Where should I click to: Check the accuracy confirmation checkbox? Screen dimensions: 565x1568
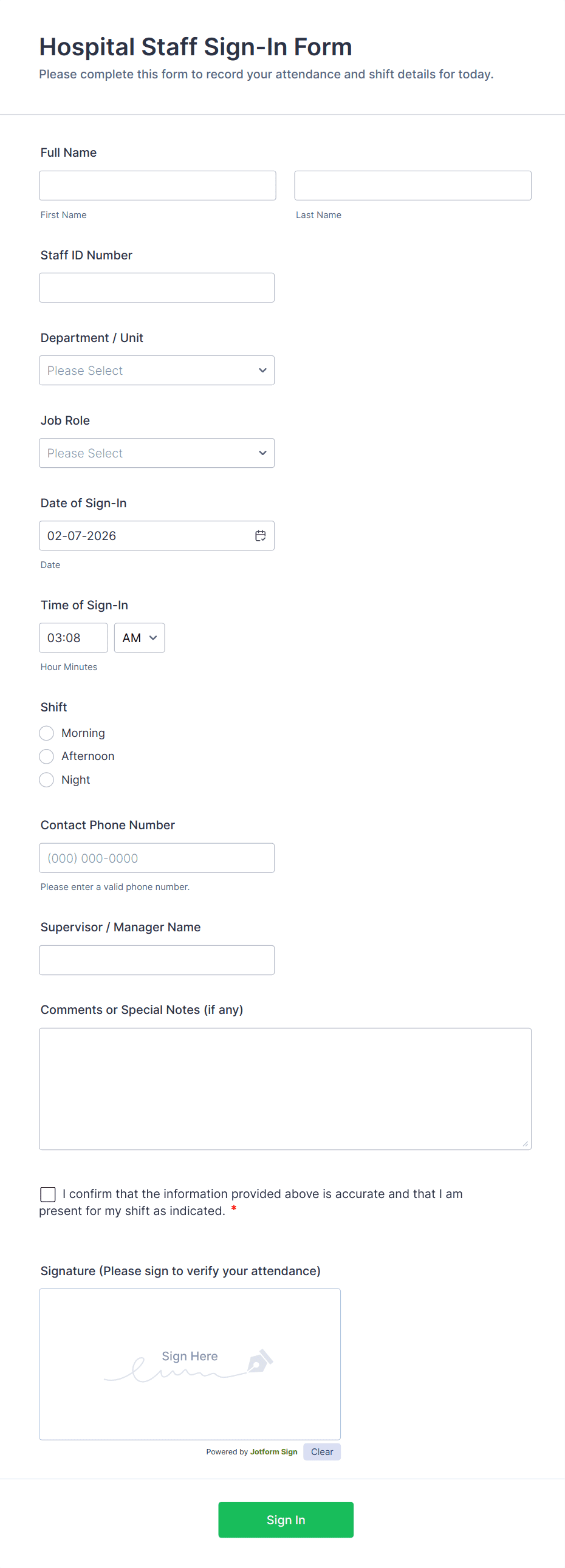48,1194
